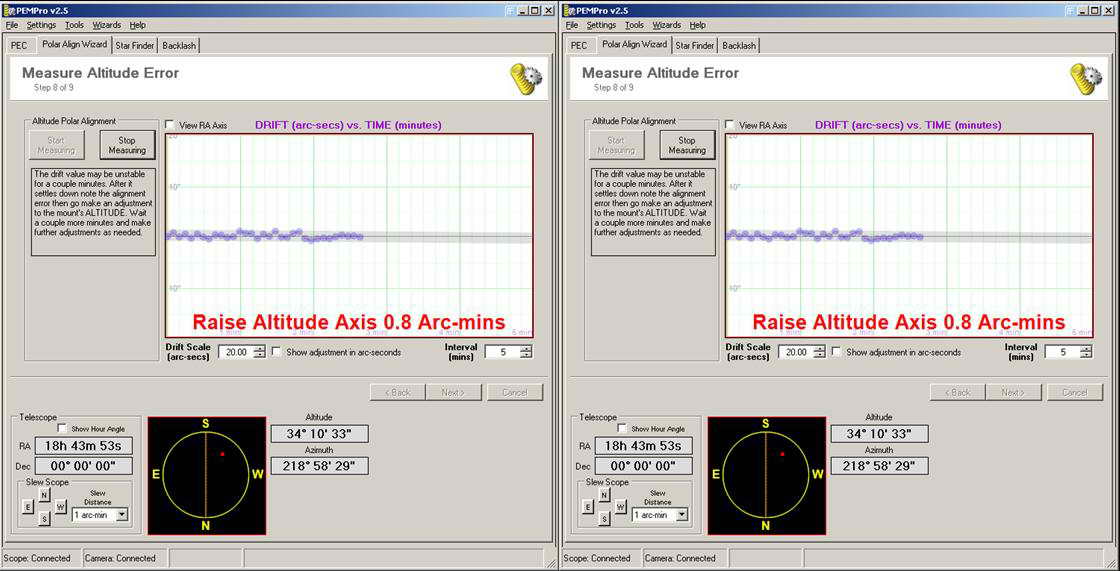Check Show Hour Angle in left window
This screenshot has height=571, width=1120.
click(x=62, y=428)
